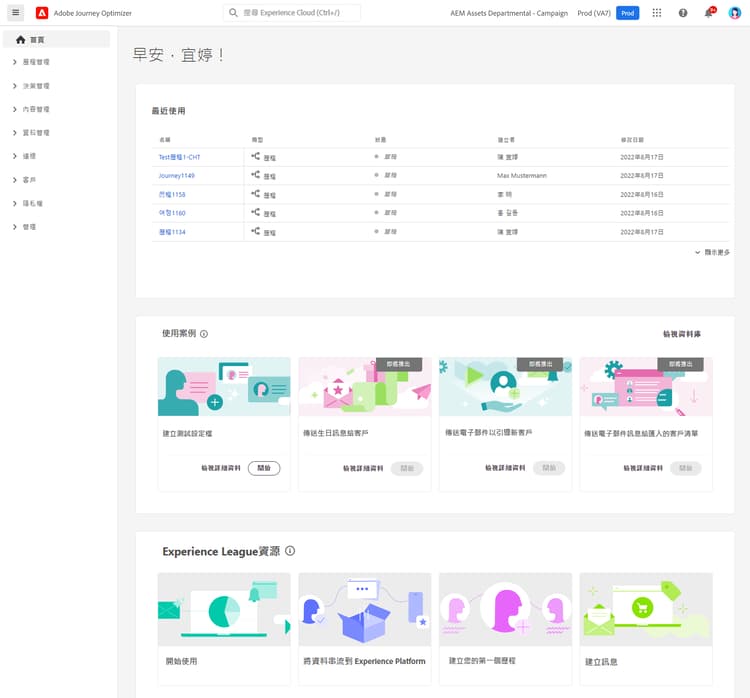Click the 名稱 column header
Viewport: 750px width, 698px height.
tap(165, 140)
